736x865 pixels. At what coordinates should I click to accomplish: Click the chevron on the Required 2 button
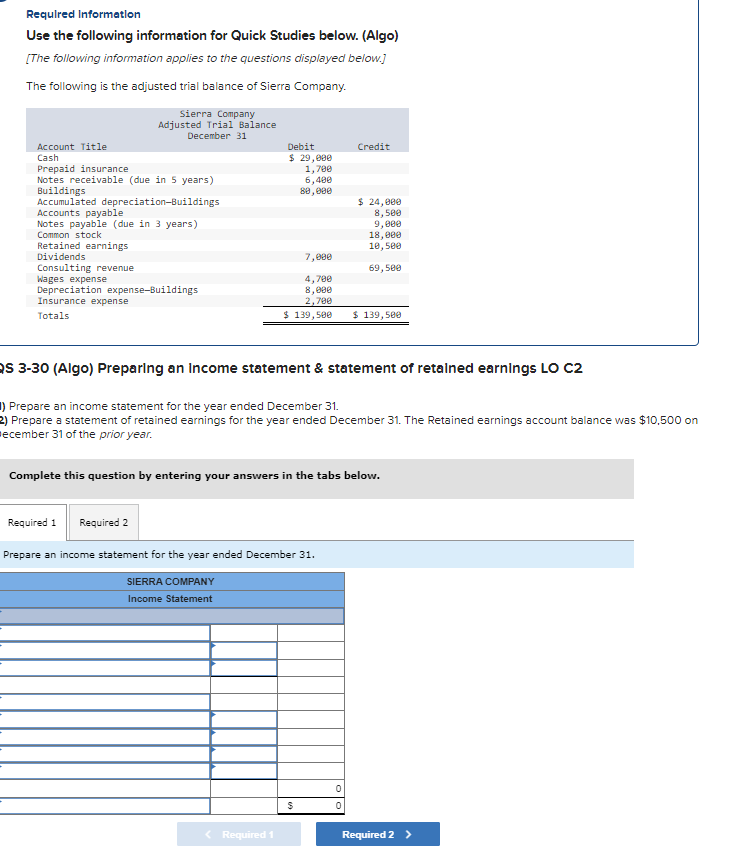pyautogui.click(x=408, y=834)
